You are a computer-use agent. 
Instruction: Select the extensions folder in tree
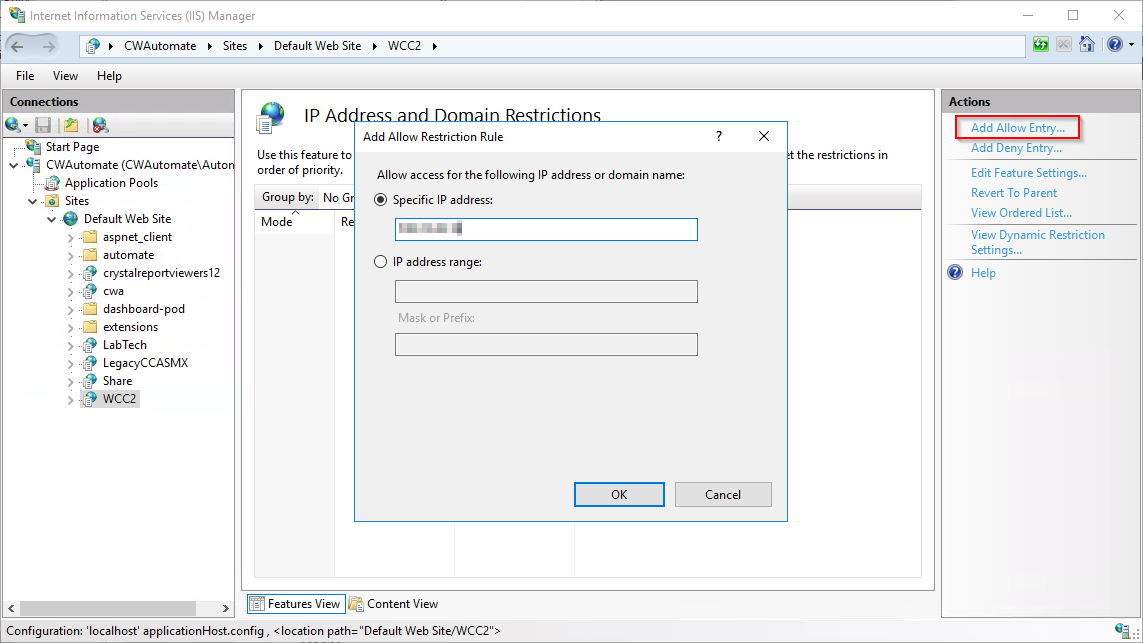pyautogui.click(x=130, y=327)
